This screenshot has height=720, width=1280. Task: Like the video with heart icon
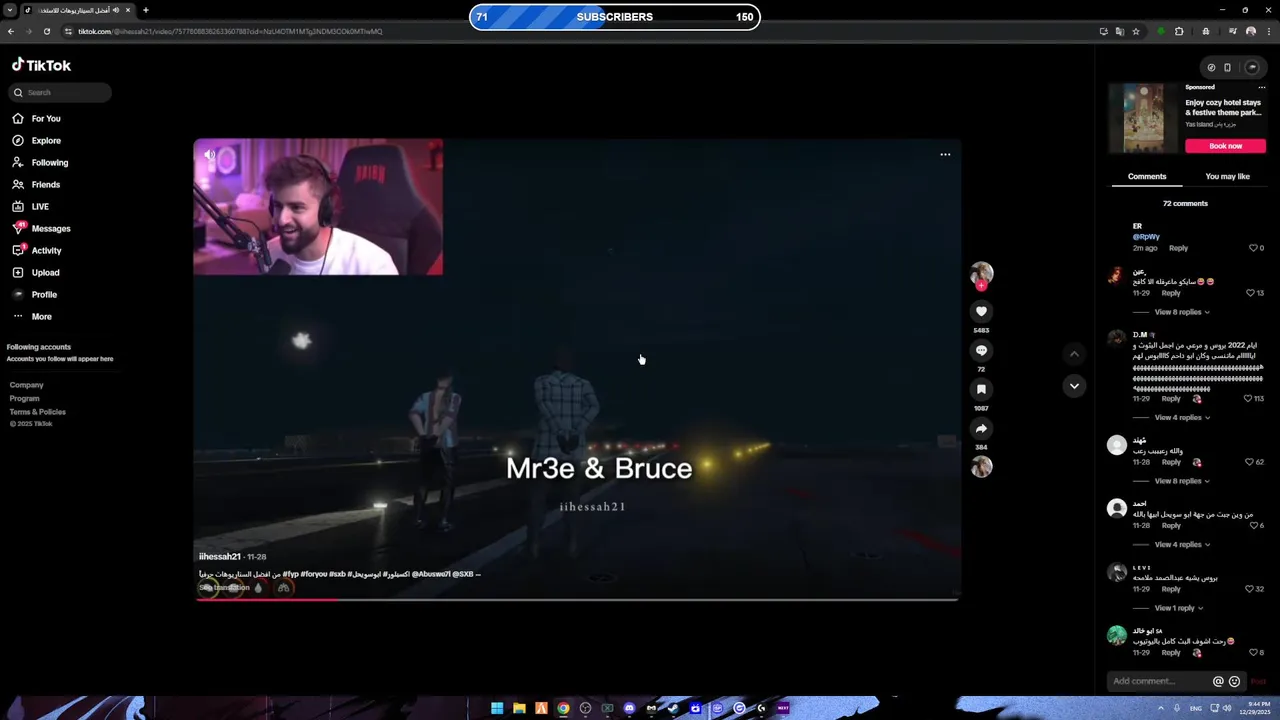click(981, 312)
